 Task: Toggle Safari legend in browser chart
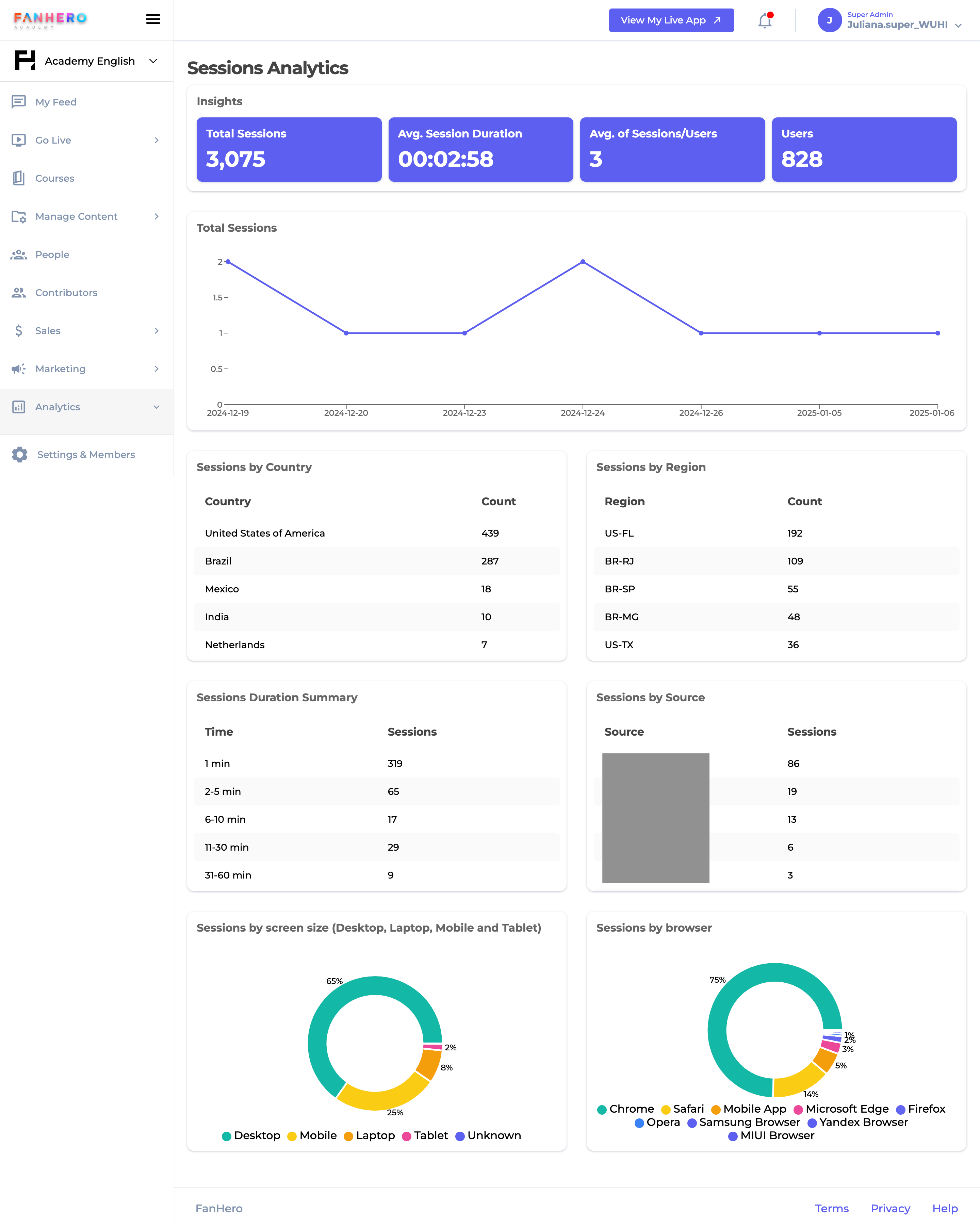(682, 1109)
